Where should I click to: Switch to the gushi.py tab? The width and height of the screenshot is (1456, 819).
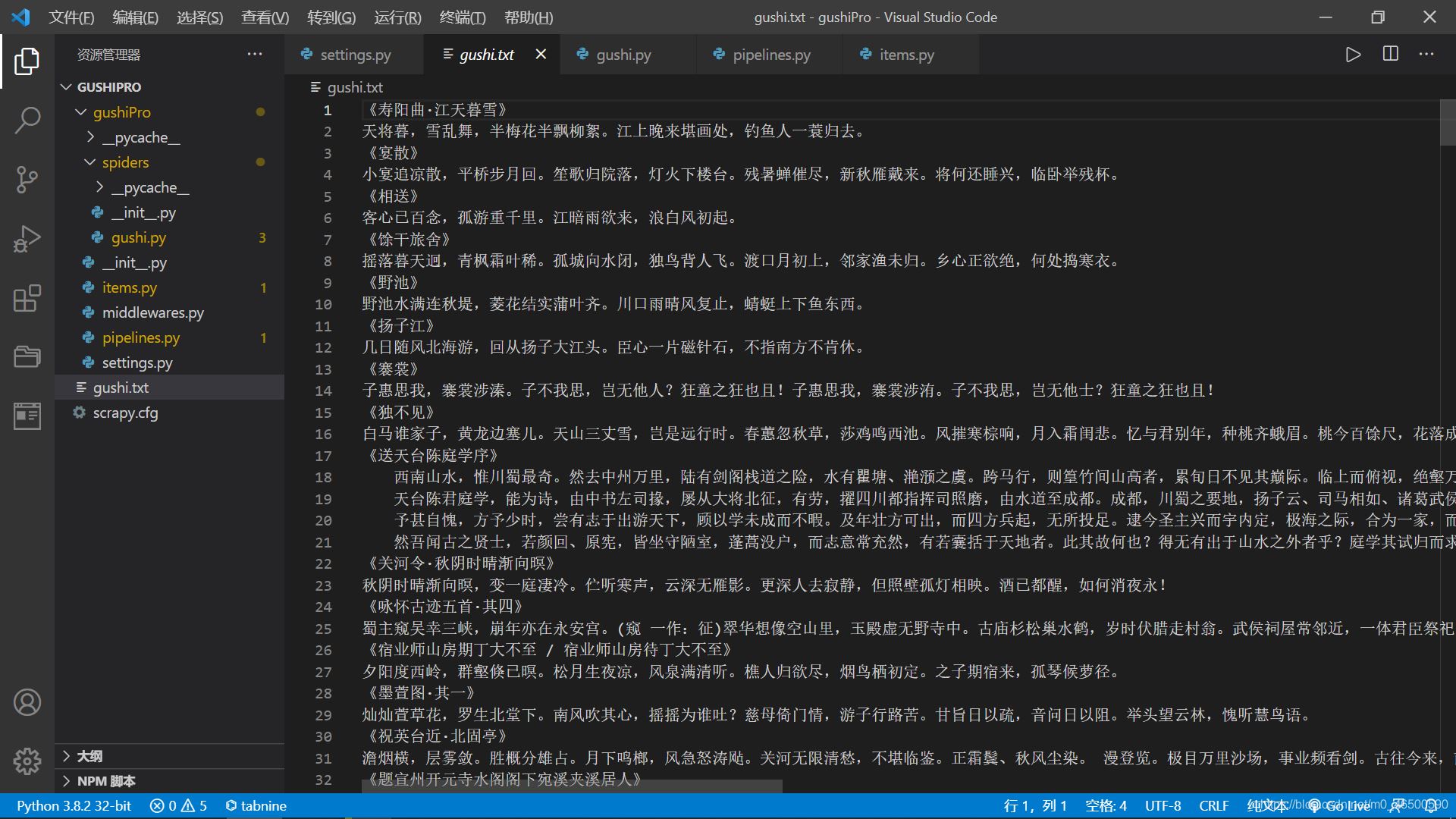pyautogui.click(x=622, y=54)
